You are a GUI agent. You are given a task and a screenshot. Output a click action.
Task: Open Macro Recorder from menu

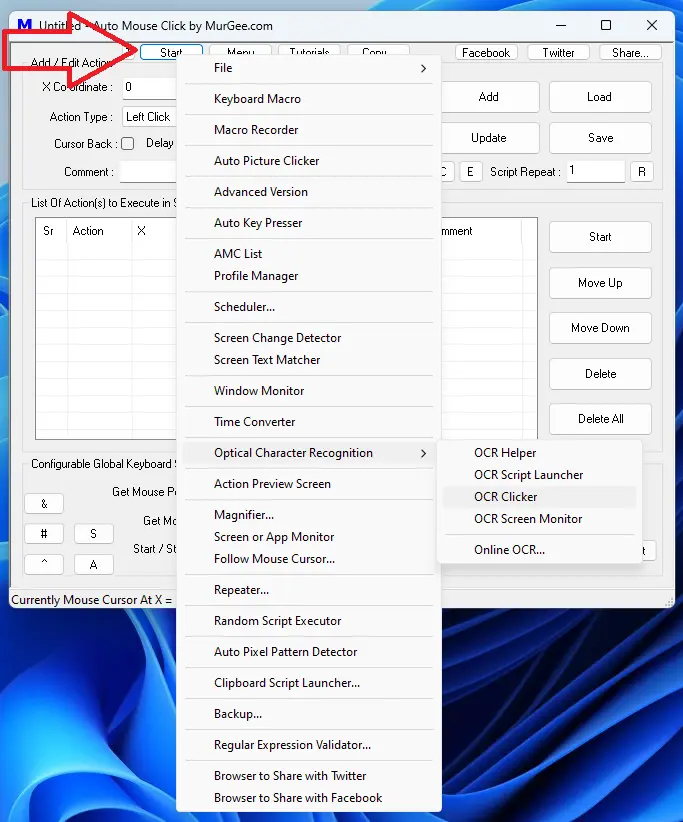pyautogui.click(x=309, y=130)
